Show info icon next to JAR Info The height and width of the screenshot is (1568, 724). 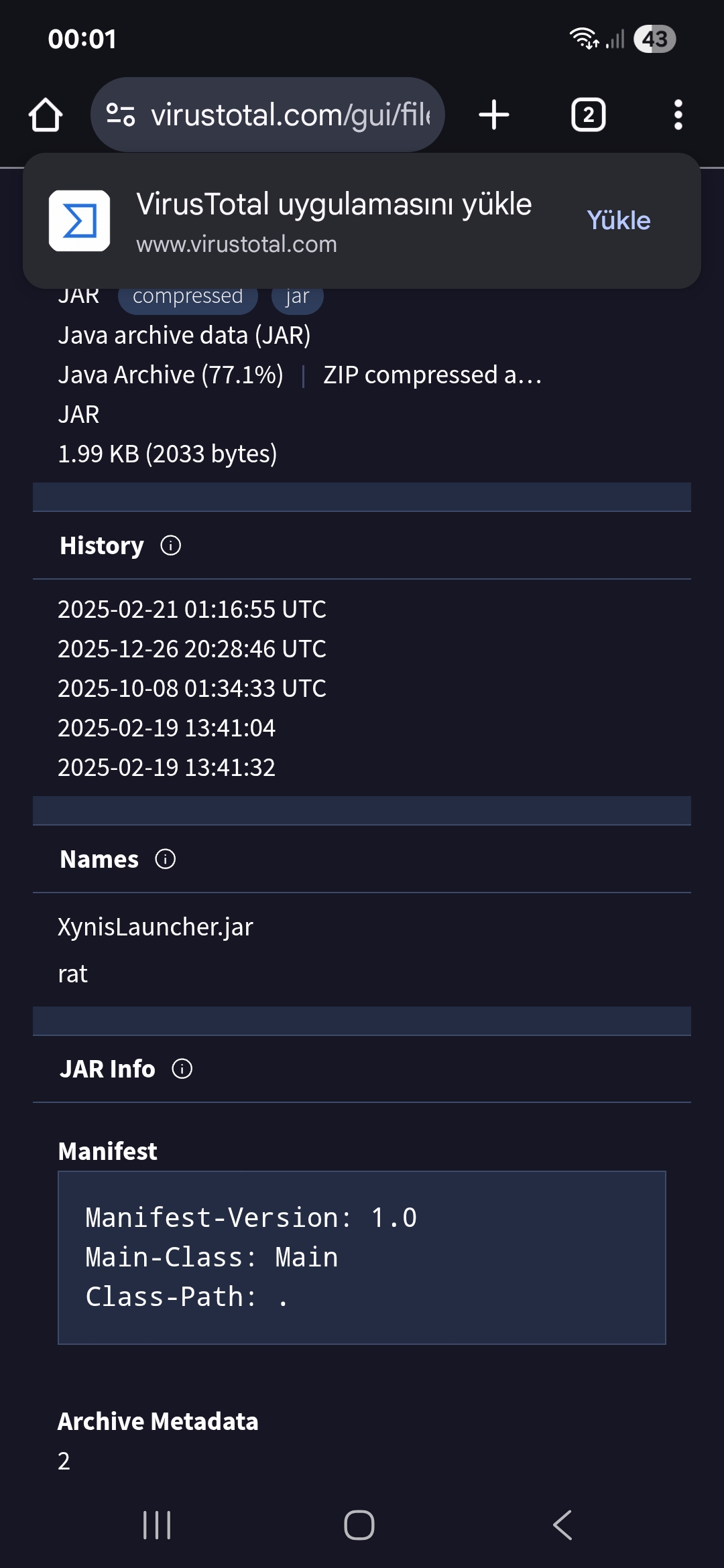tap(182, 1069)
